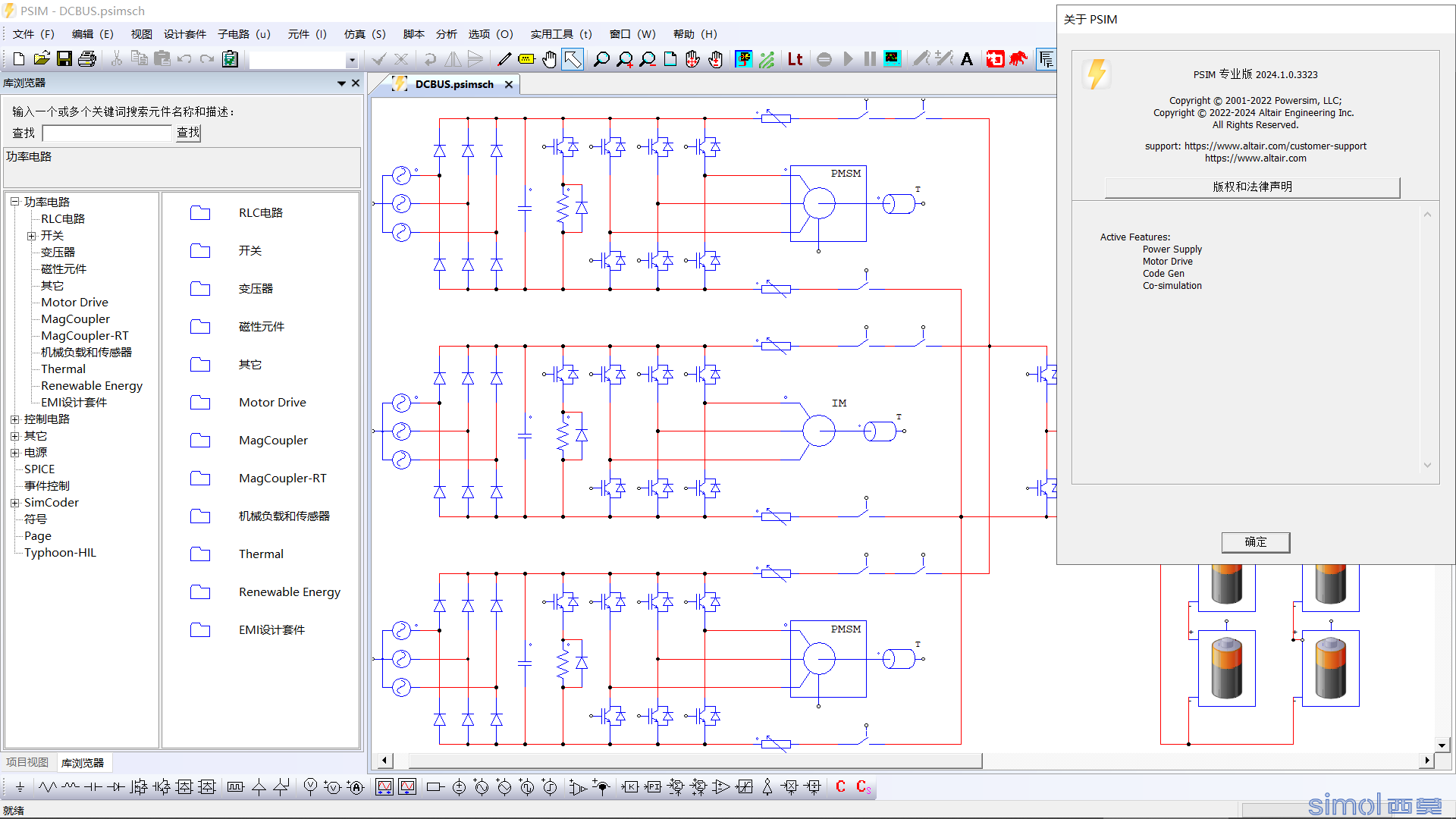Viewport: 1456px width, 819px height.
Task: Switch to the 库浏览器 tab
Action: click(83, 763)
